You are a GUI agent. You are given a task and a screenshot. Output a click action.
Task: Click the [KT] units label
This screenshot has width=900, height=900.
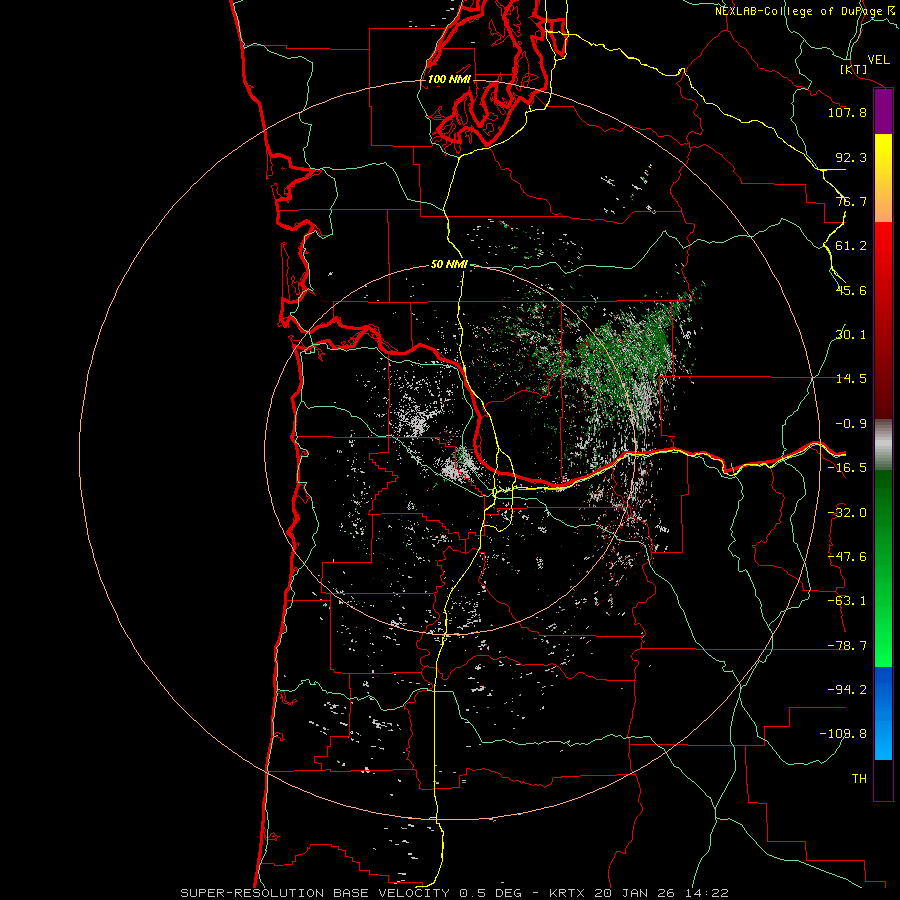click(854, 69)
